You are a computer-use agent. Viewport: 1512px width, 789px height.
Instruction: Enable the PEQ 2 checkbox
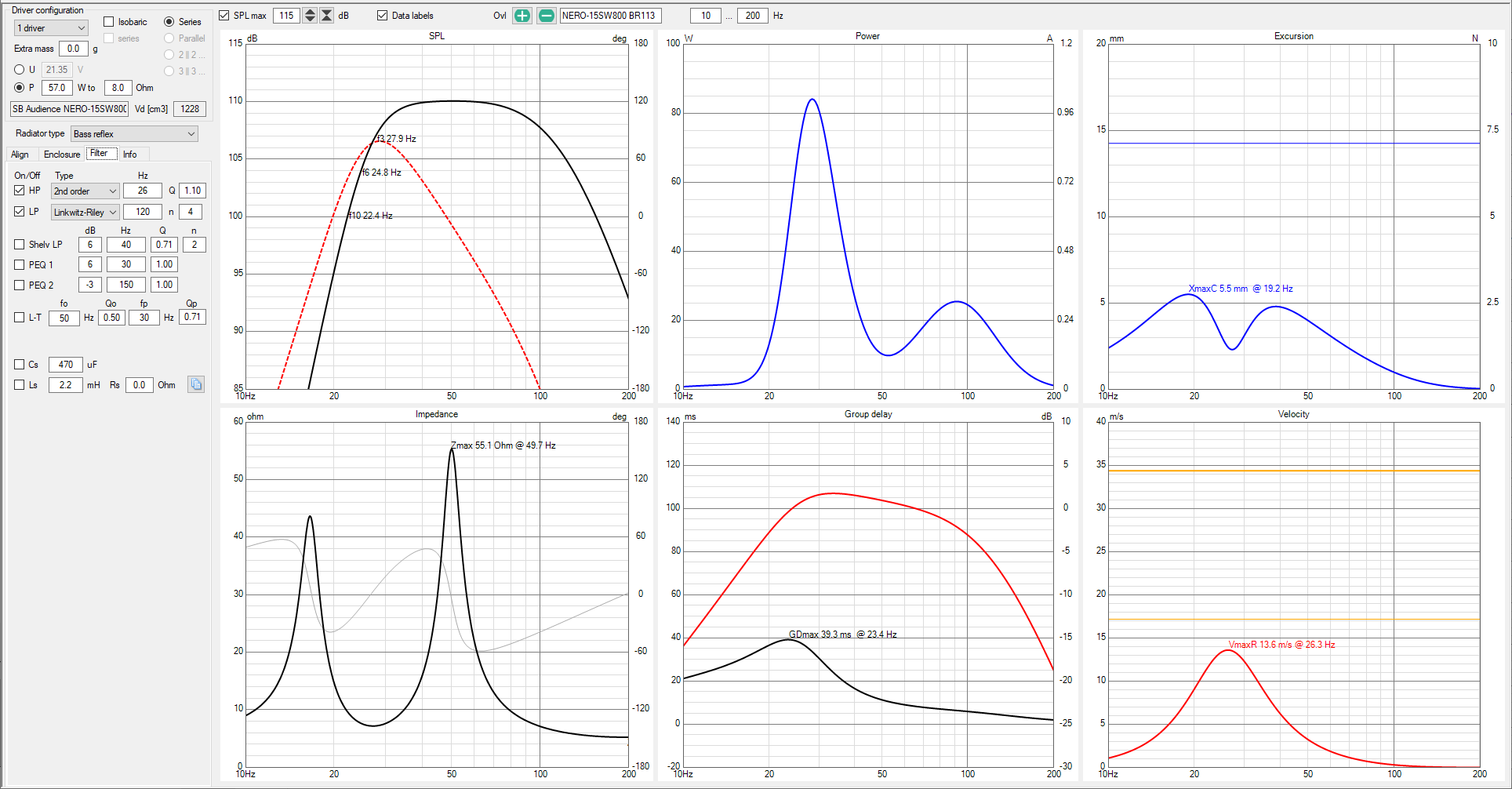[20, 285]
